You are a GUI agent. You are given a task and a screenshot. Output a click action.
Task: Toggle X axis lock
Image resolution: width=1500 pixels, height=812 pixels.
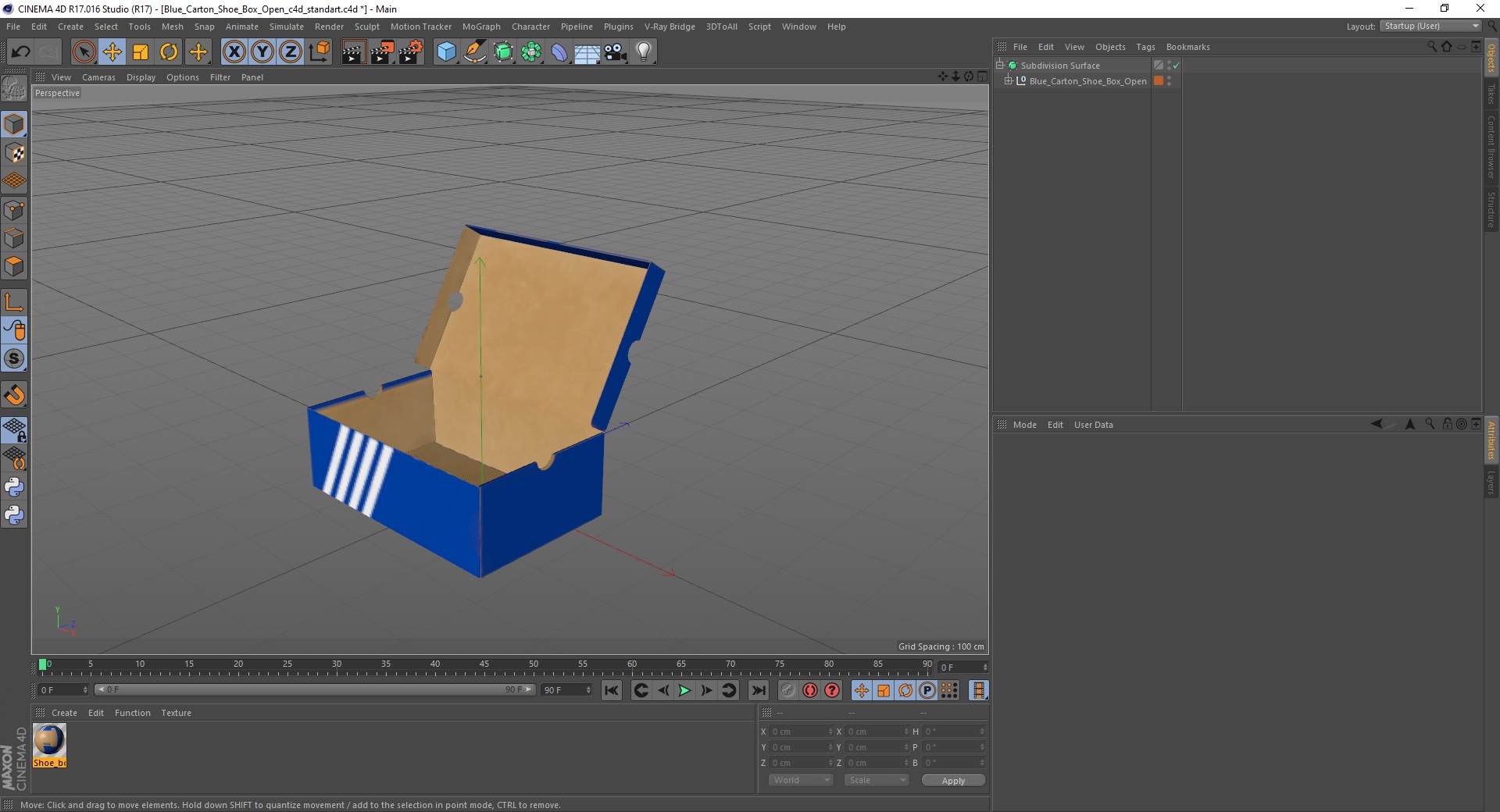(x=234, y=52)
